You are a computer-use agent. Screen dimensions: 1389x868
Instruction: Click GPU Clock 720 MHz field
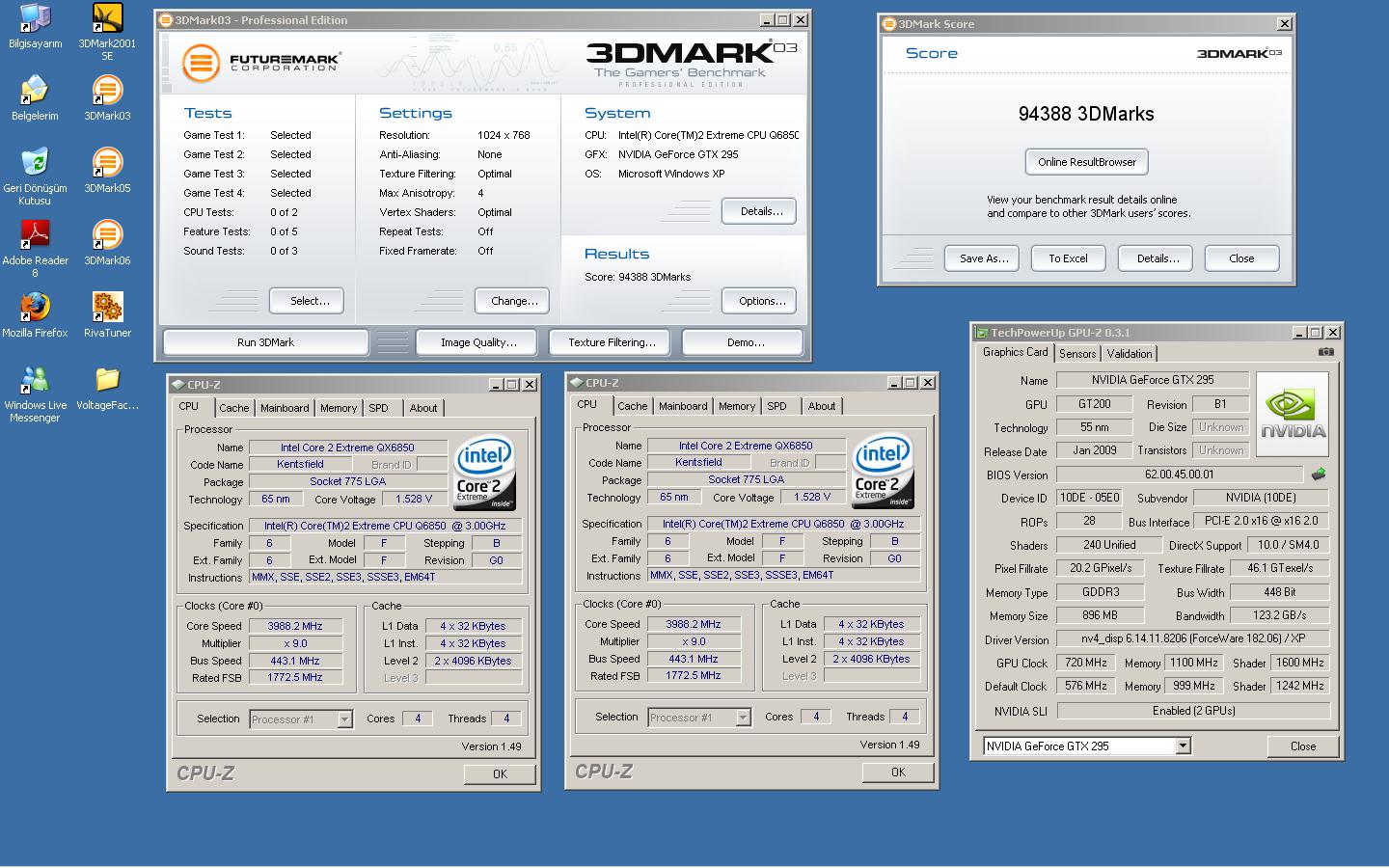click(x=1085, y=663)
